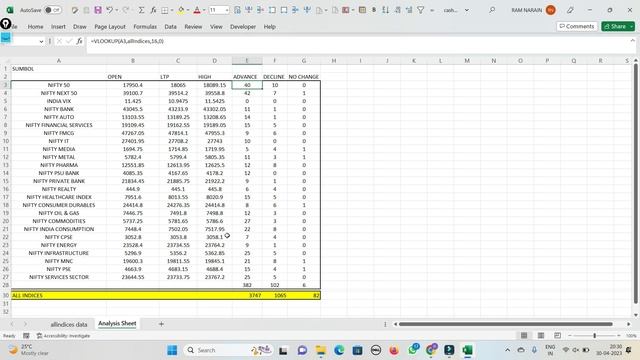Viewport: 640px width, 360px height.
Task: Select the NIFTY BANK cell
Action: [59, 109]
